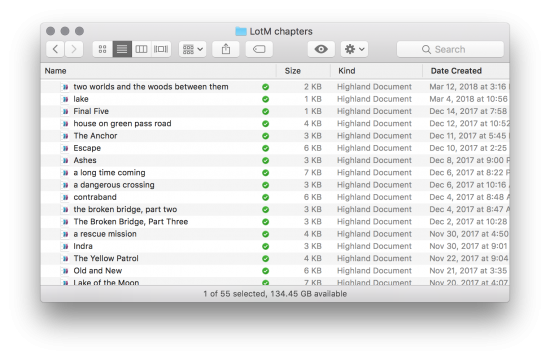The height and width of the screenshot is (360, 550).
Task: Select the 'contraband' file
Action: click(275, 197)
